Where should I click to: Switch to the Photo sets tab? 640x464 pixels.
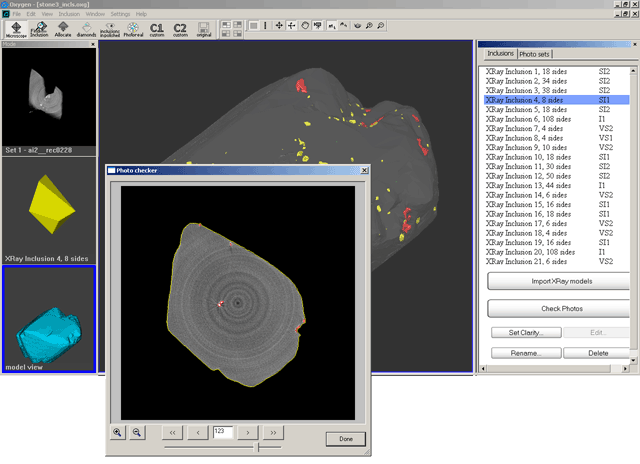pyautogui.click(x=535, y=54)
